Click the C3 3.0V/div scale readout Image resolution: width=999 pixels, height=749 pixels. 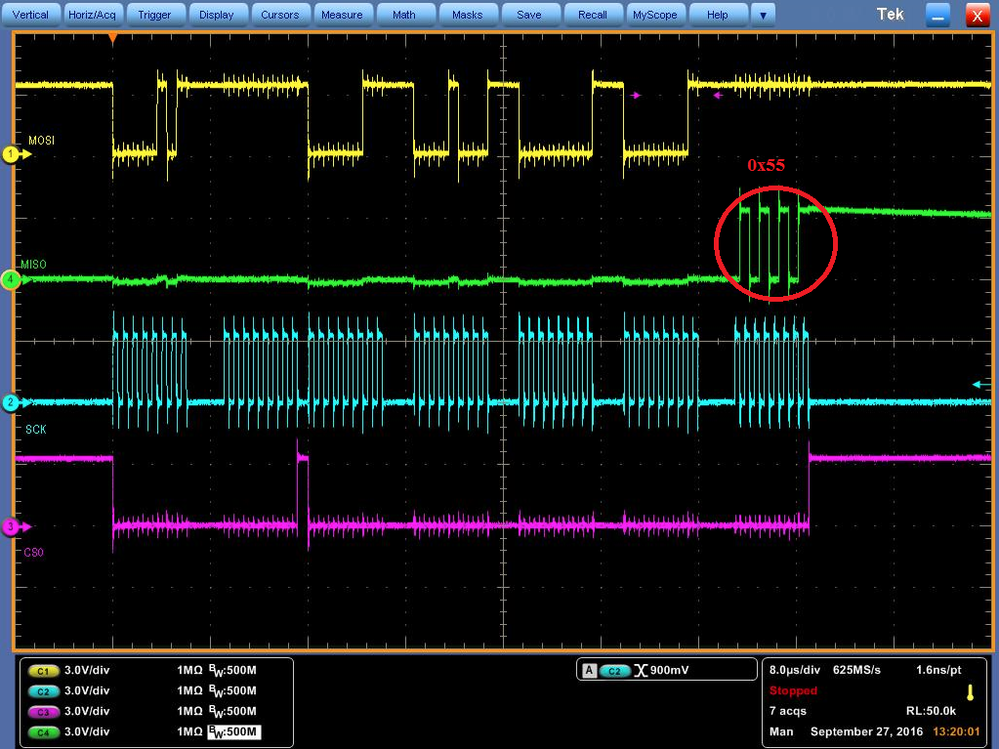pyautogui.click(x=87, y=711)
